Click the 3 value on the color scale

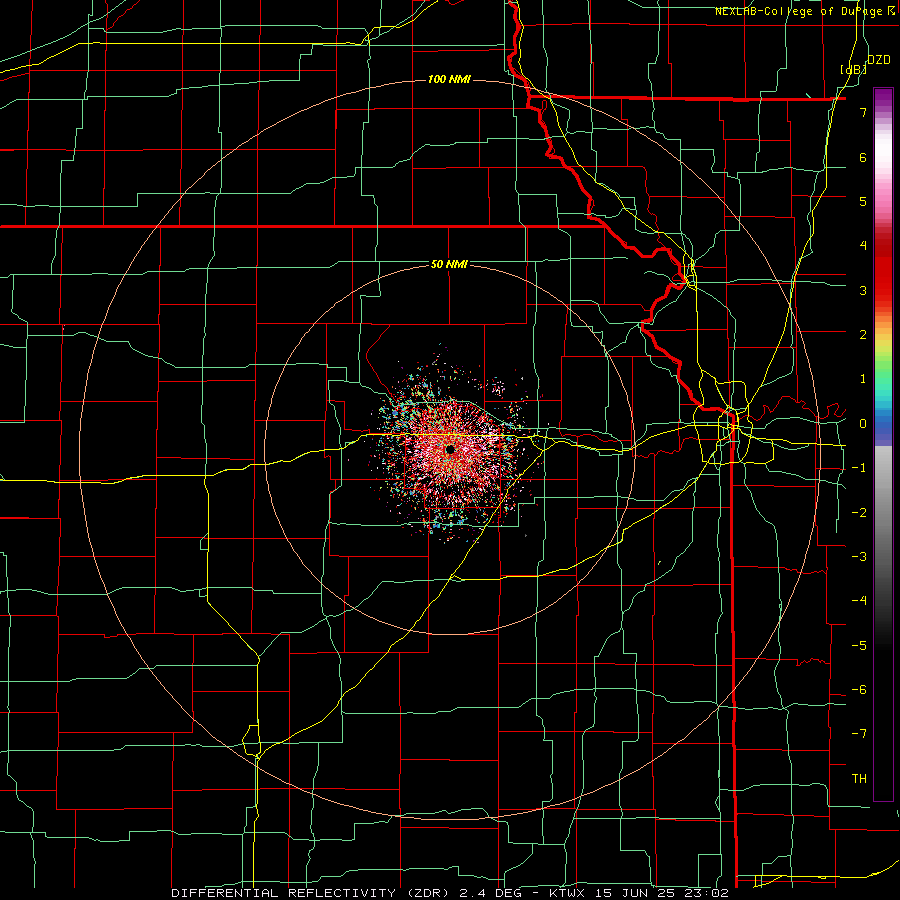[x=863, y=290]
